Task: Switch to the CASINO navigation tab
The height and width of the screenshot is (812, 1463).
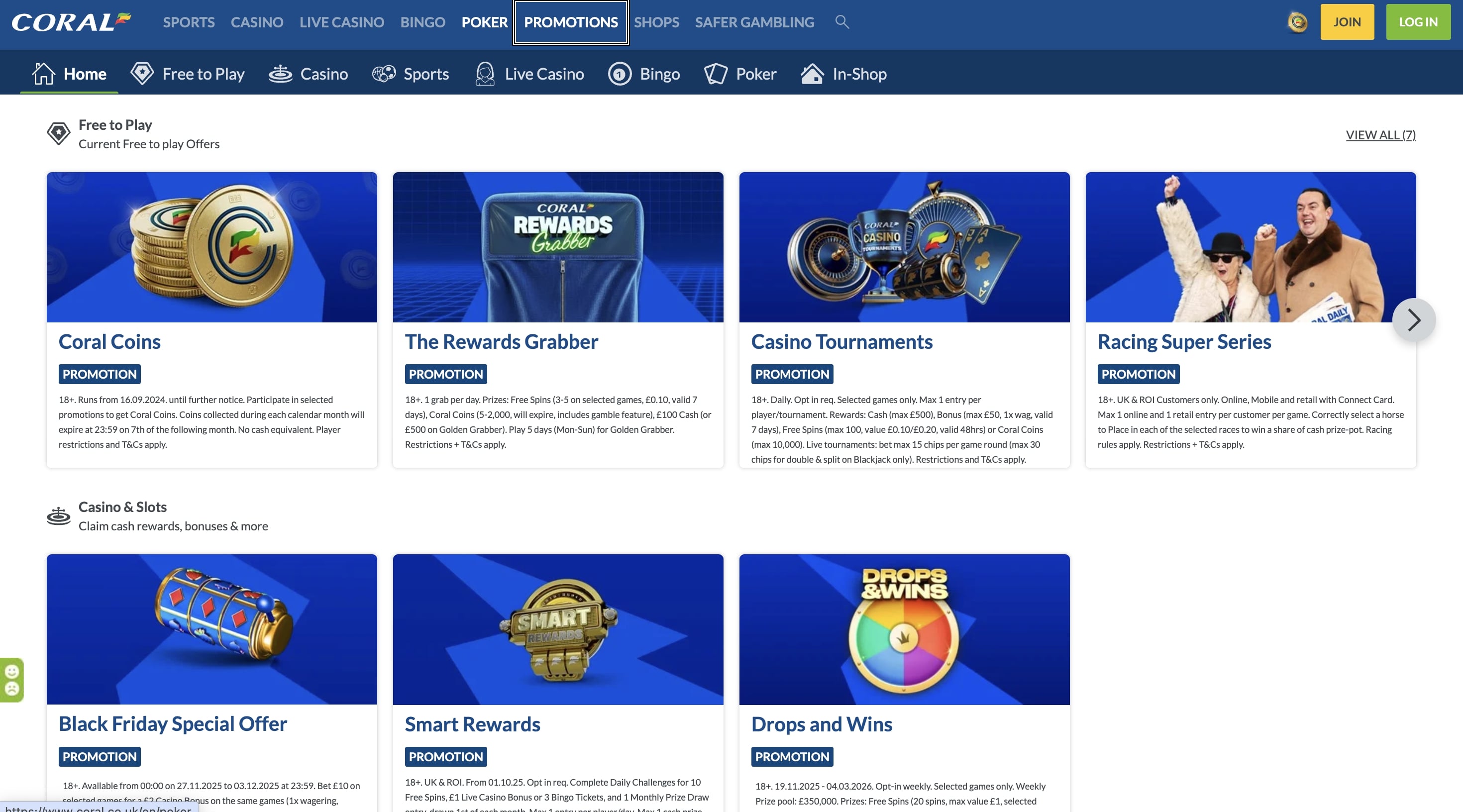Action: tap(257, 22)
